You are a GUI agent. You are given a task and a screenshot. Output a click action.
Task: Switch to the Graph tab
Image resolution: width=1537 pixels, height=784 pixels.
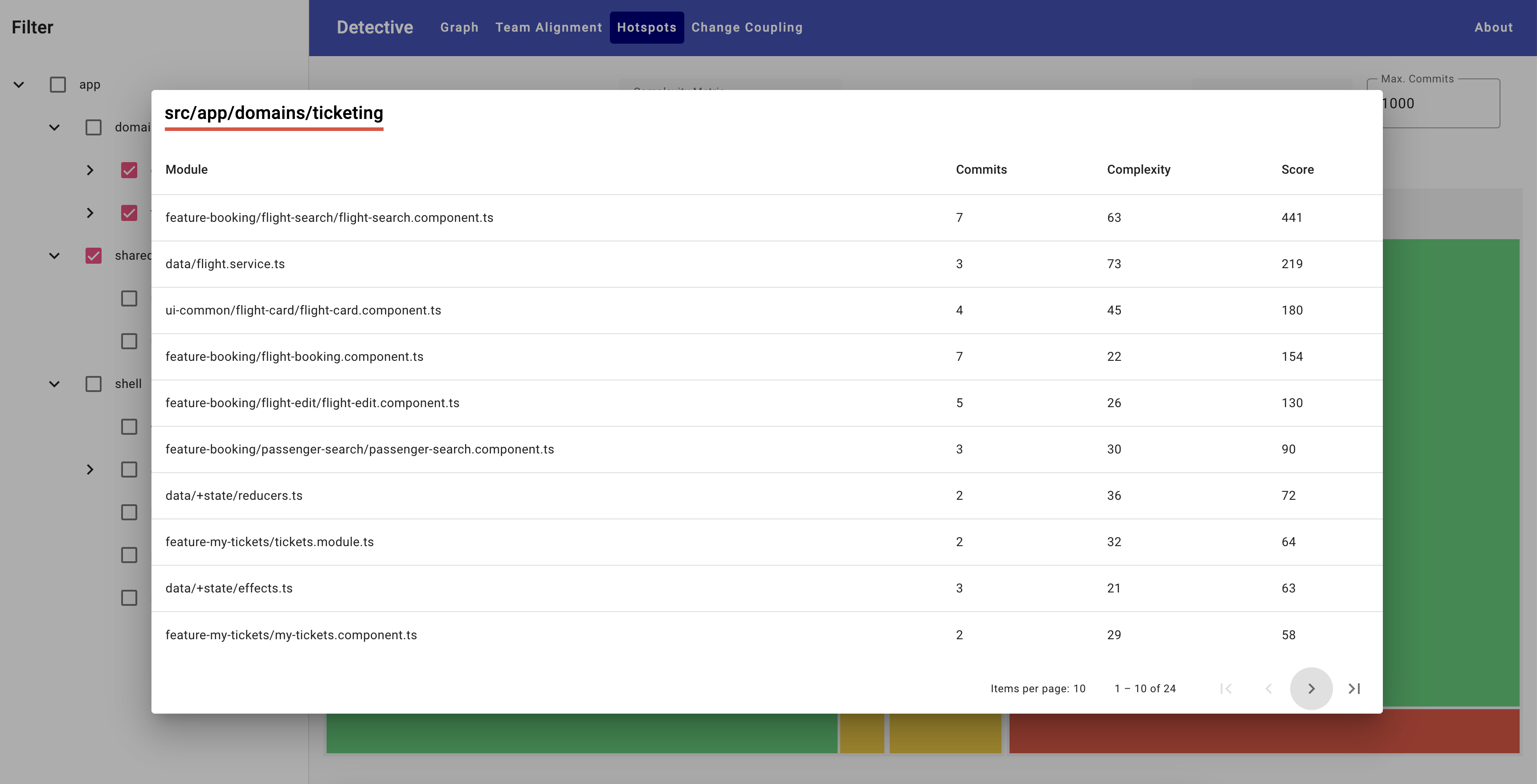459,28
